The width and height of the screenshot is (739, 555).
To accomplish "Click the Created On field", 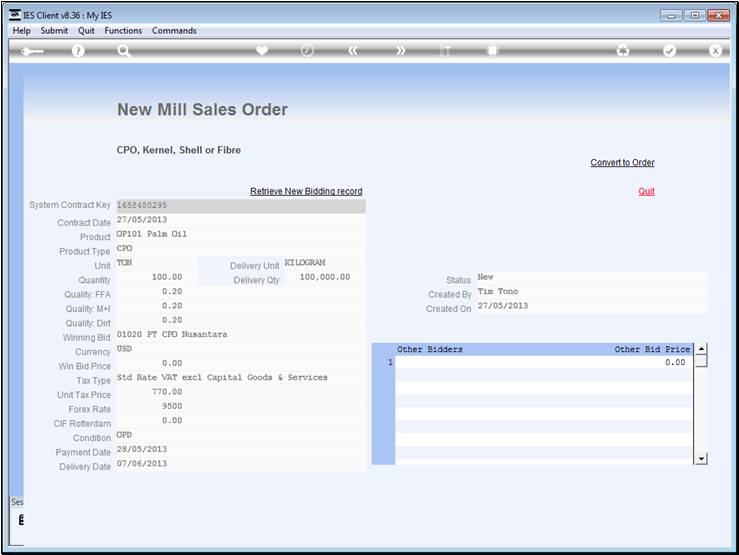I will [591, 306].
